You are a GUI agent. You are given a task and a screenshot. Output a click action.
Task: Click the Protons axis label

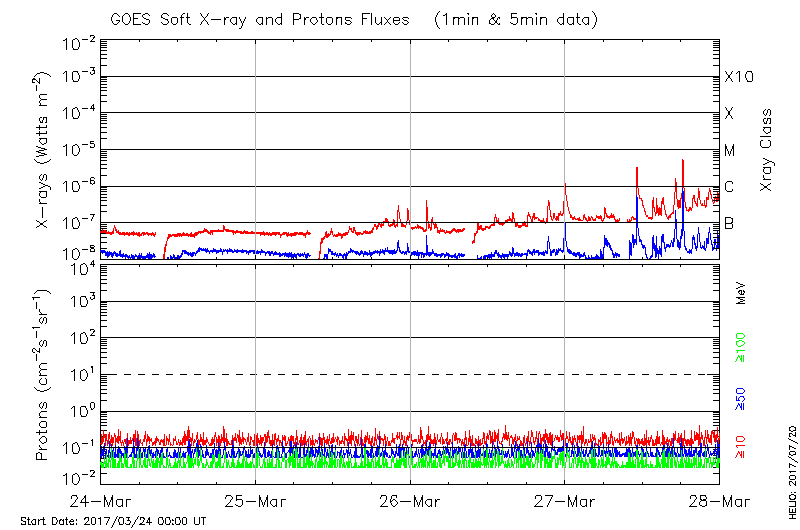(x=43, y=375)
